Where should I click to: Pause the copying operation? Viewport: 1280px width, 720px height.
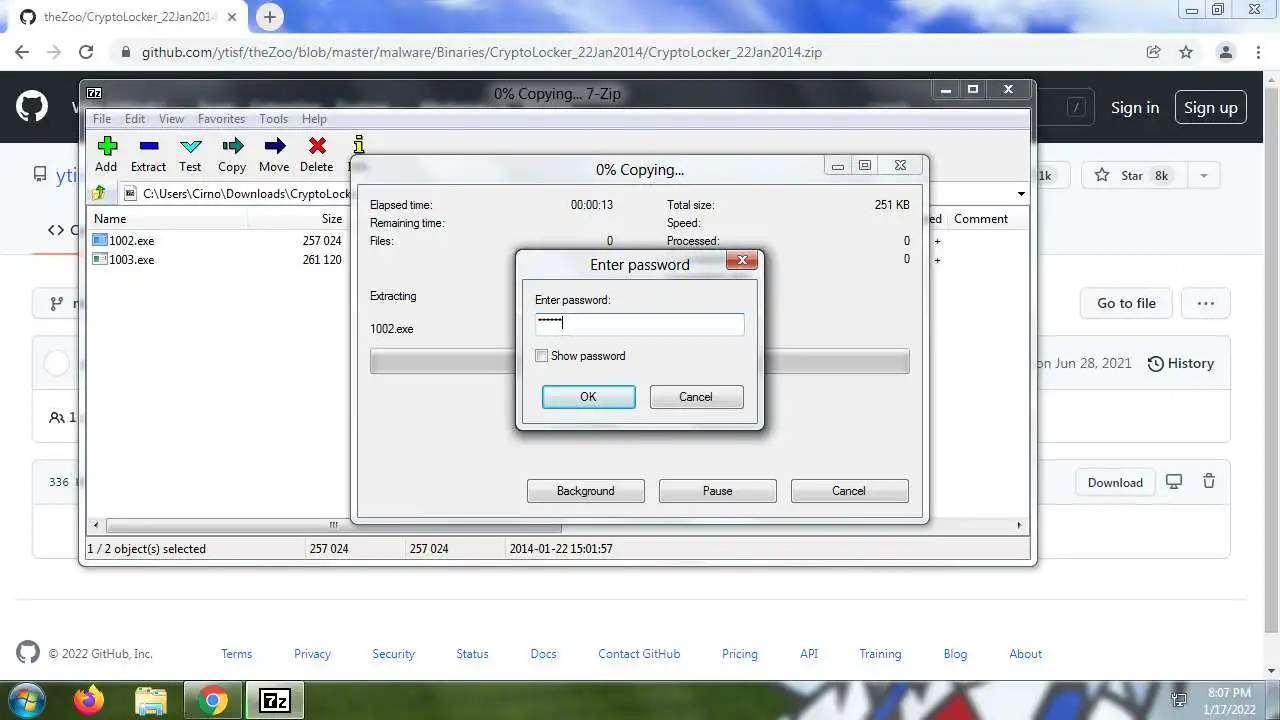click(718, 491)
